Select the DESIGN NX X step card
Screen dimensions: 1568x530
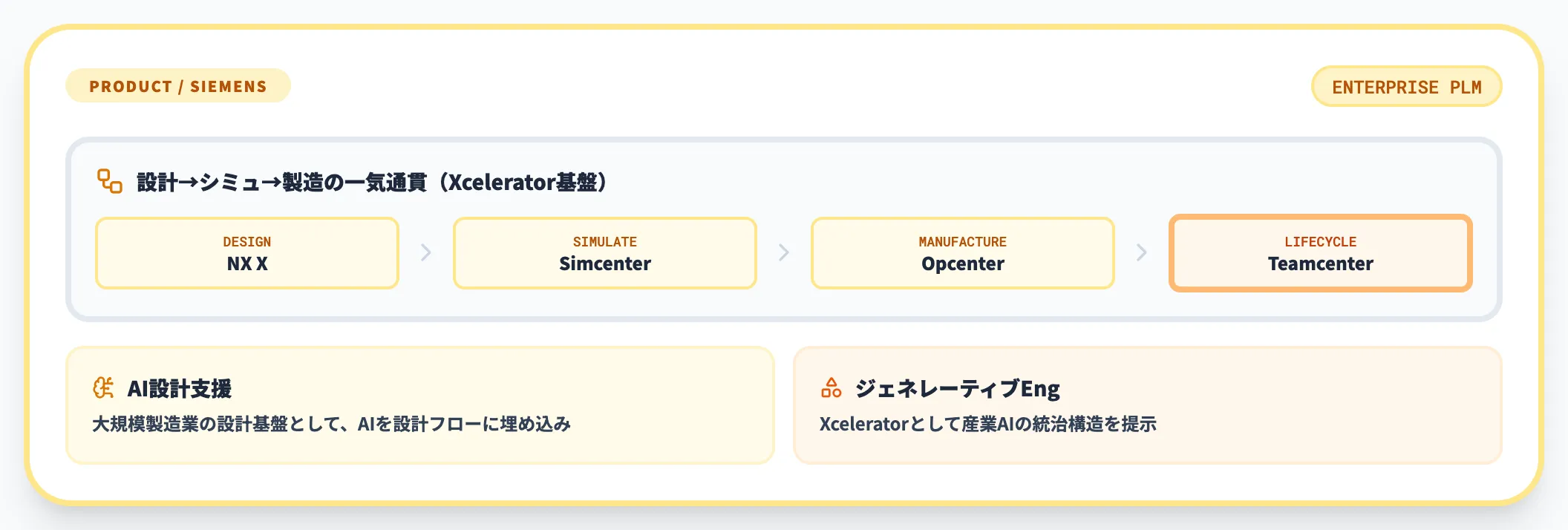[247, 253]
